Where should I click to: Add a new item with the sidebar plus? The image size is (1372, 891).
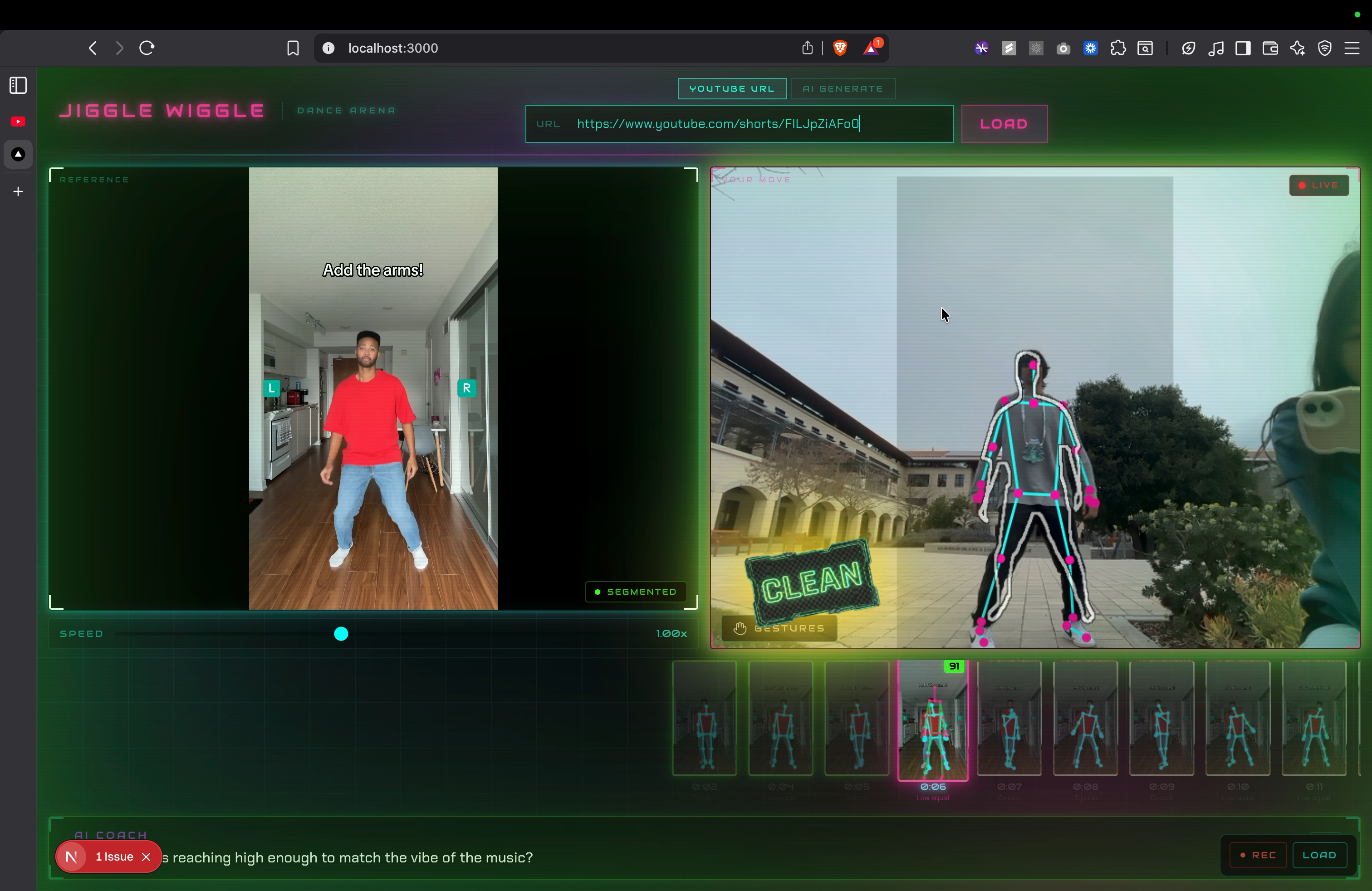tap(18, 192)
